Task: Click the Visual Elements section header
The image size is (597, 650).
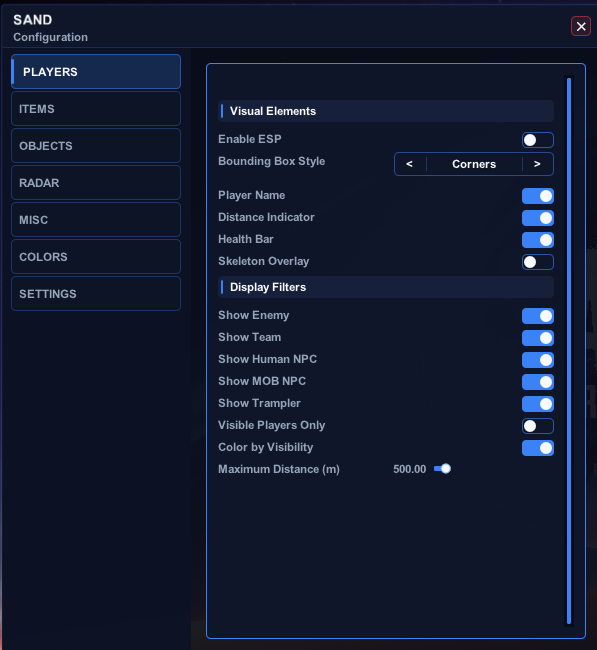Action: point(386,111)
